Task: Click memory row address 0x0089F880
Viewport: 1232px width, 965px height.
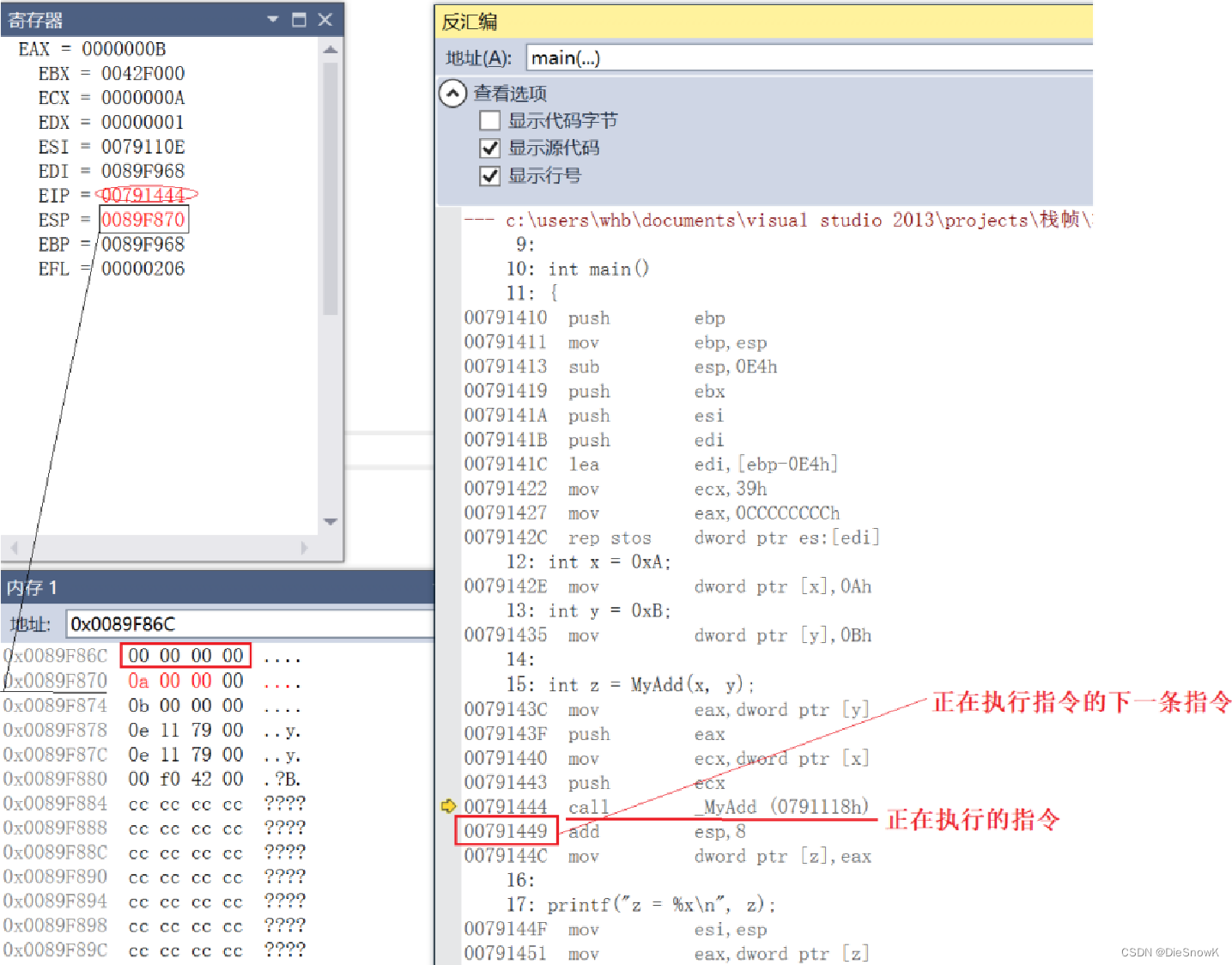Action: tap(56, 779)
